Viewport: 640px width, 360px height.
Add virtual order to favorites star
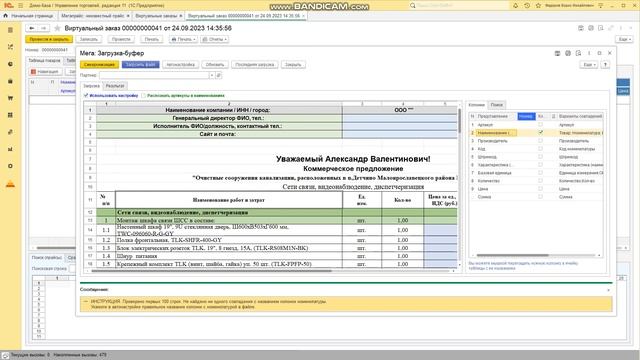58,28
